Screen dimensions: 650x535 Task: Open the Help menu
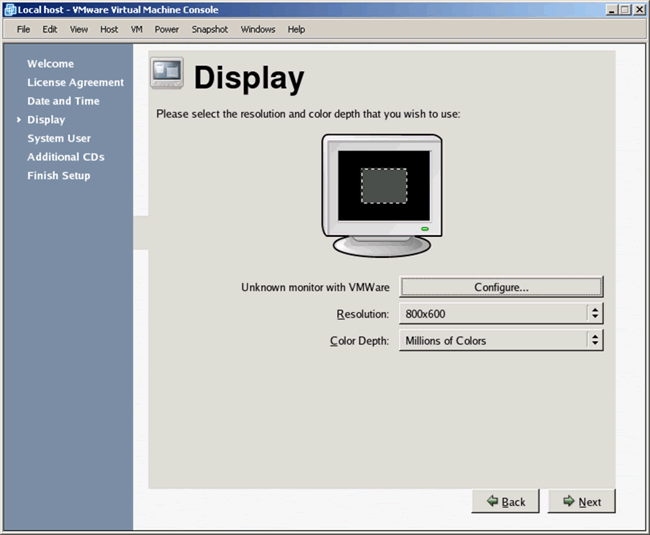coord(296,29)
